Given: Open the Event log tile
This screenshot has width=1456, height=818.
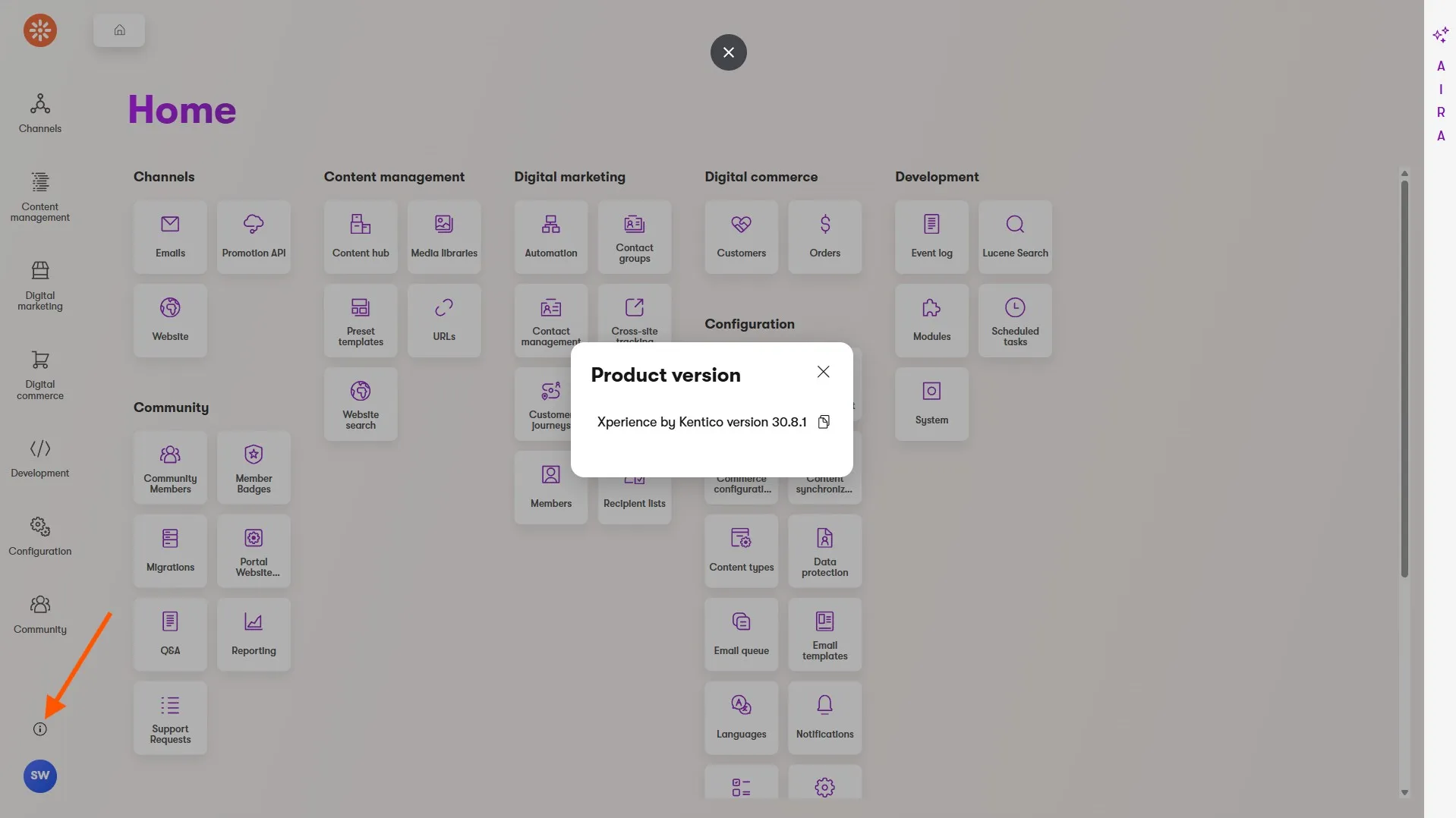Looking at the screenshot, I should click(x=931, y=237).
